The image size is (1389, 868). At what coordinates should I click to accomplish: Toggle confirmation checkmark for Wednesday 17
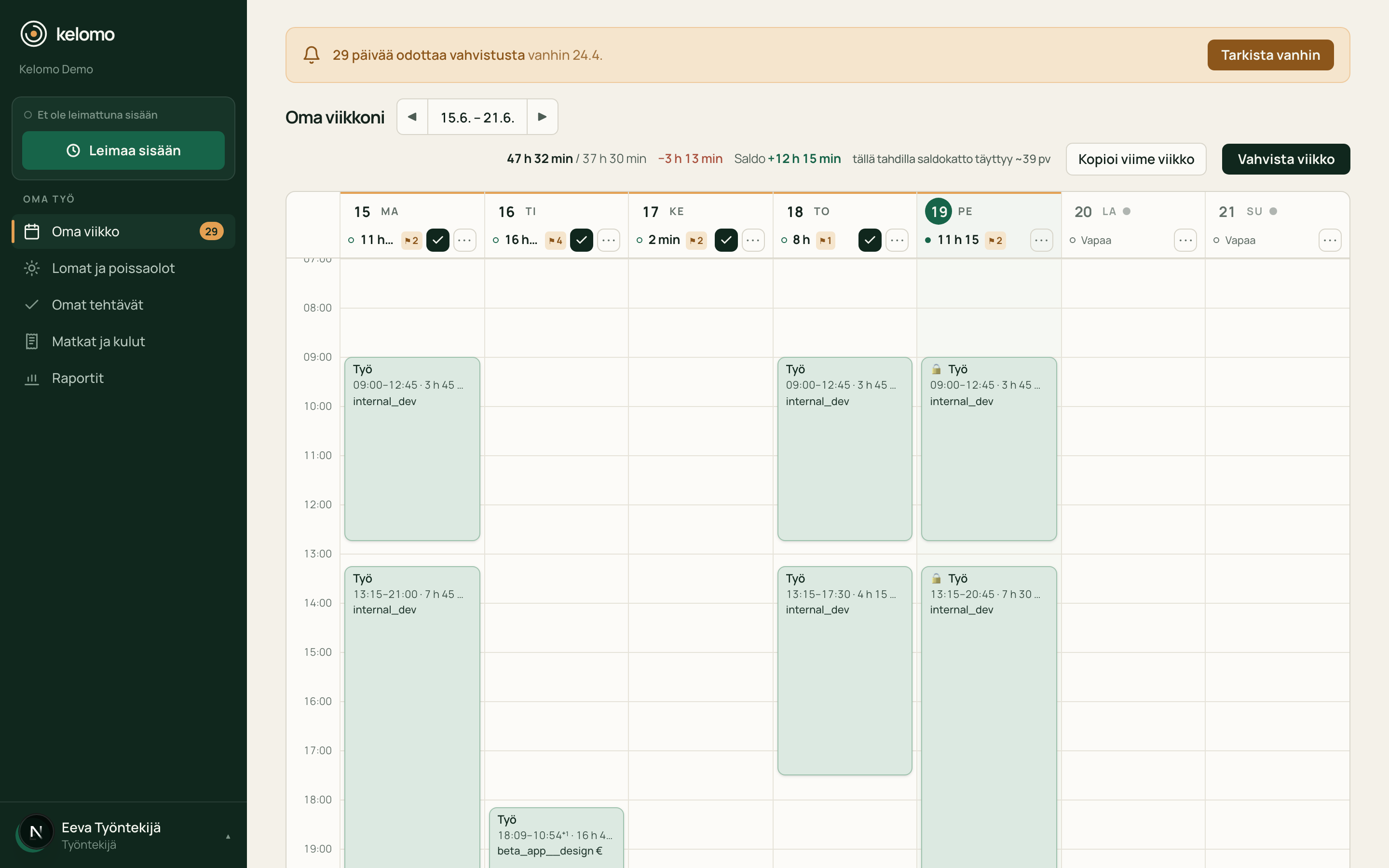pos(726,240)
